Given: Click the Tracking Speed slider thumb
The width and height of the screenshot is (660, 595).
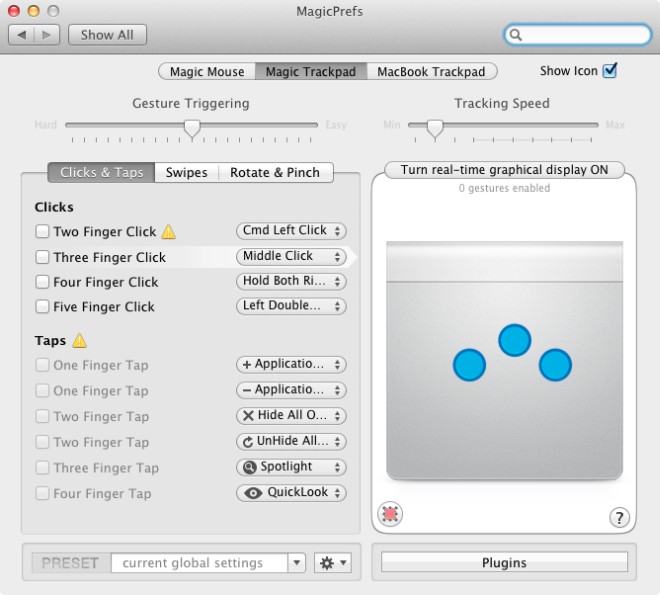Looking at the screenshot, I should coord(435,128).
